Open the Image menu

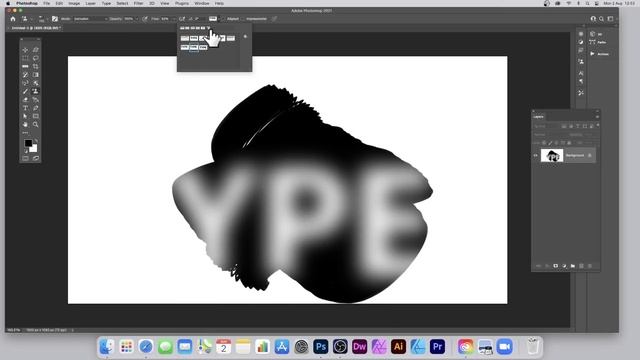pyautogui.click(x=74, y=3)
